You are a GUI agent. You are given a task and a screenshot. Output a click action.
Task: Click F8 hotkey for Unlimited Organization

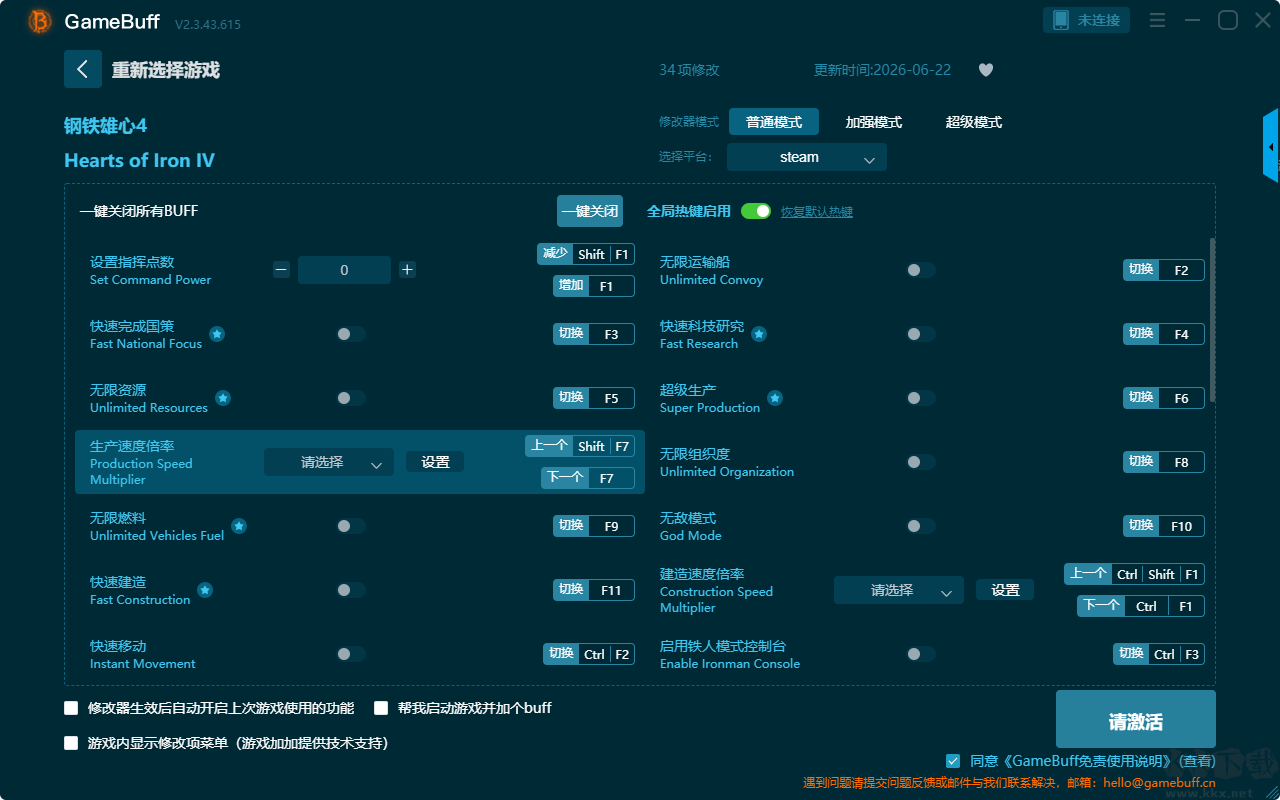click(x=1164, y=462)
